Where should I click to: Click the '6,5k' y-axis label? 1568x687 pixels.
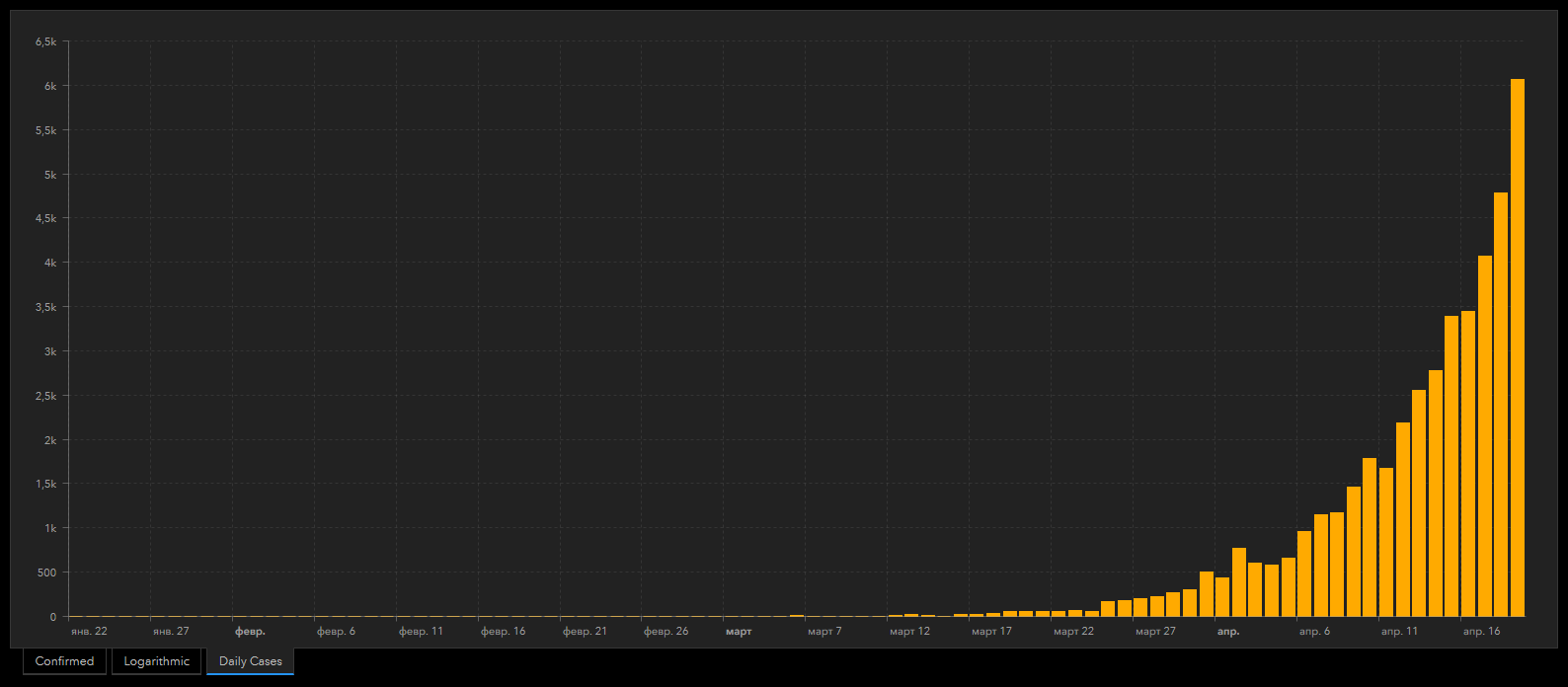click(x=45, y=41)
